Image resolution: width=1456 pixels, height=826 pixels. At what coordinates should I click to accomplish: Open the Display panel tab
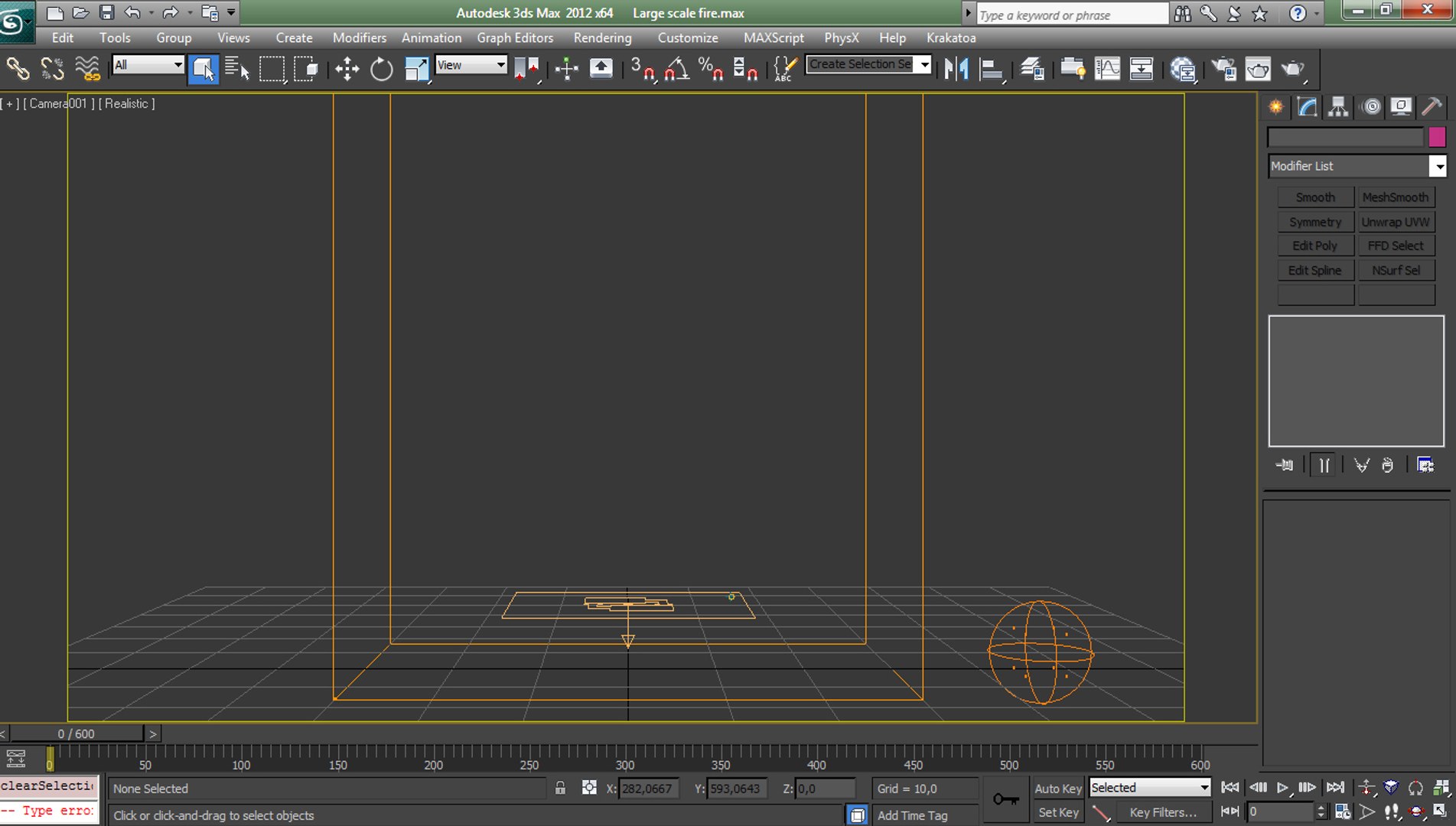point(1401,107)
